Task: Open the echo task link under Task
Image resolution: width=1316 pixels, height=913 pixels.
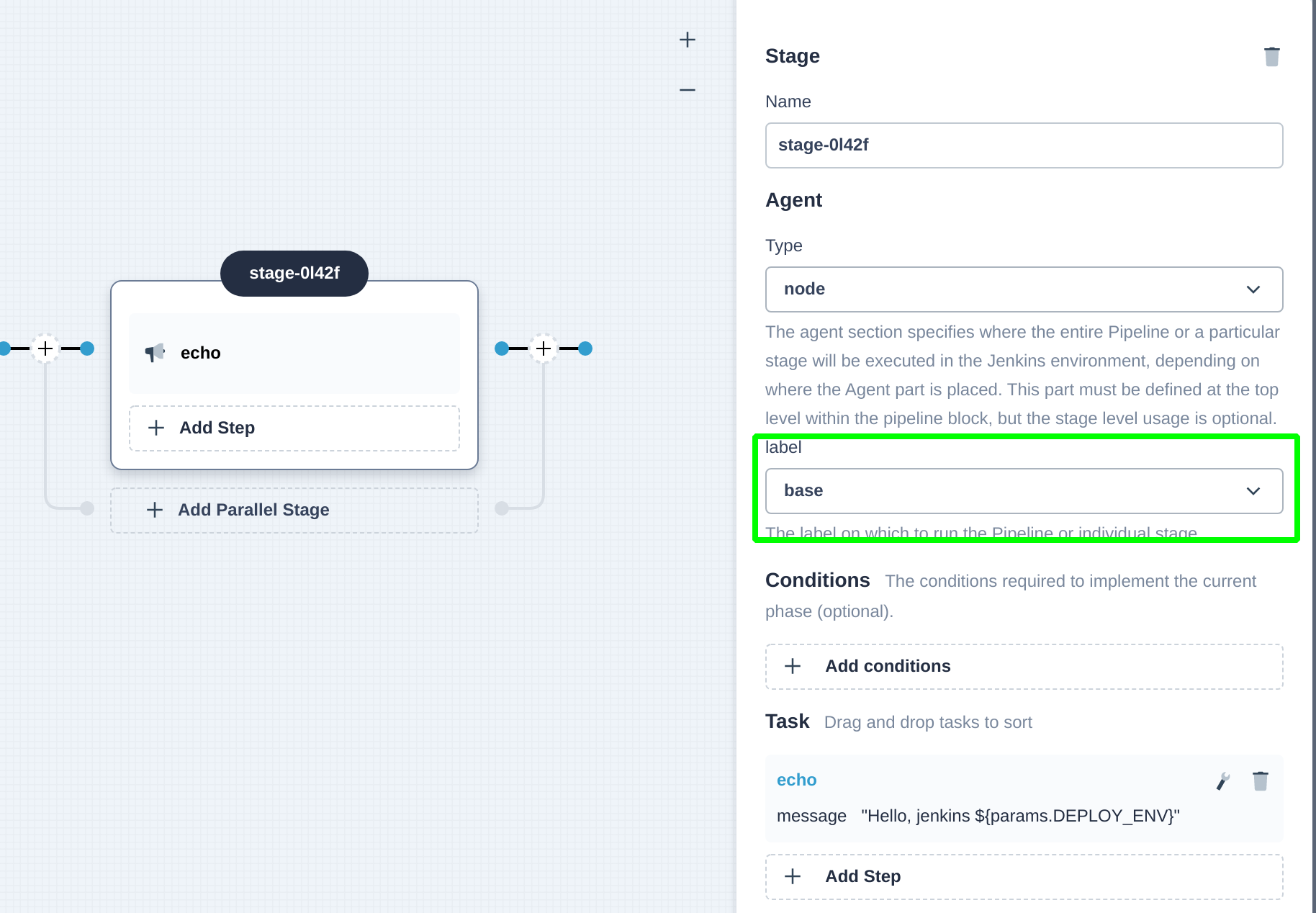Action: click(x=796, y=780)
